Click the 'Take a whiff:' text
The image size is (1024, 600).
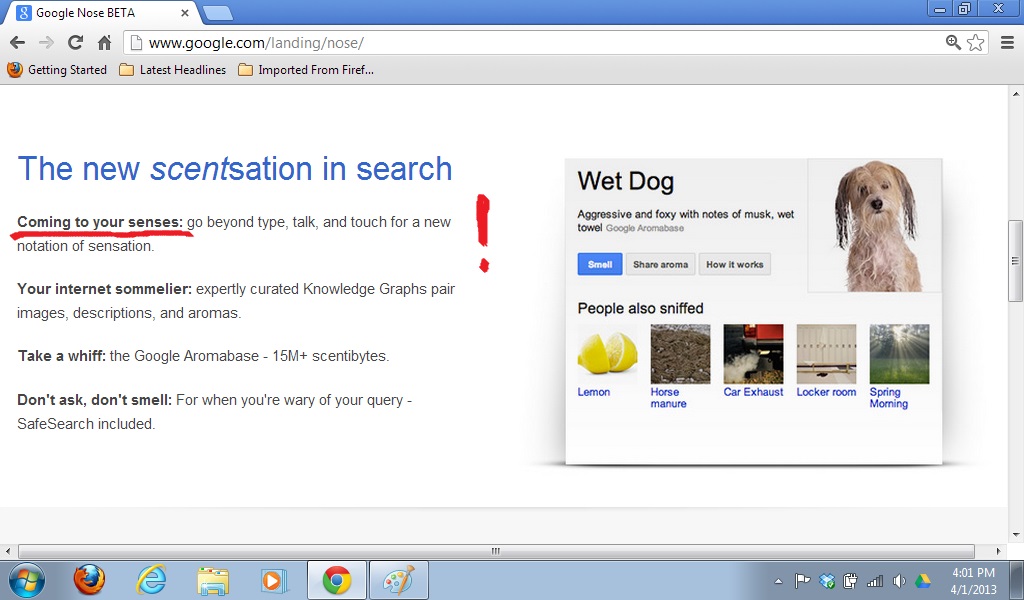(x=61, y=356)
